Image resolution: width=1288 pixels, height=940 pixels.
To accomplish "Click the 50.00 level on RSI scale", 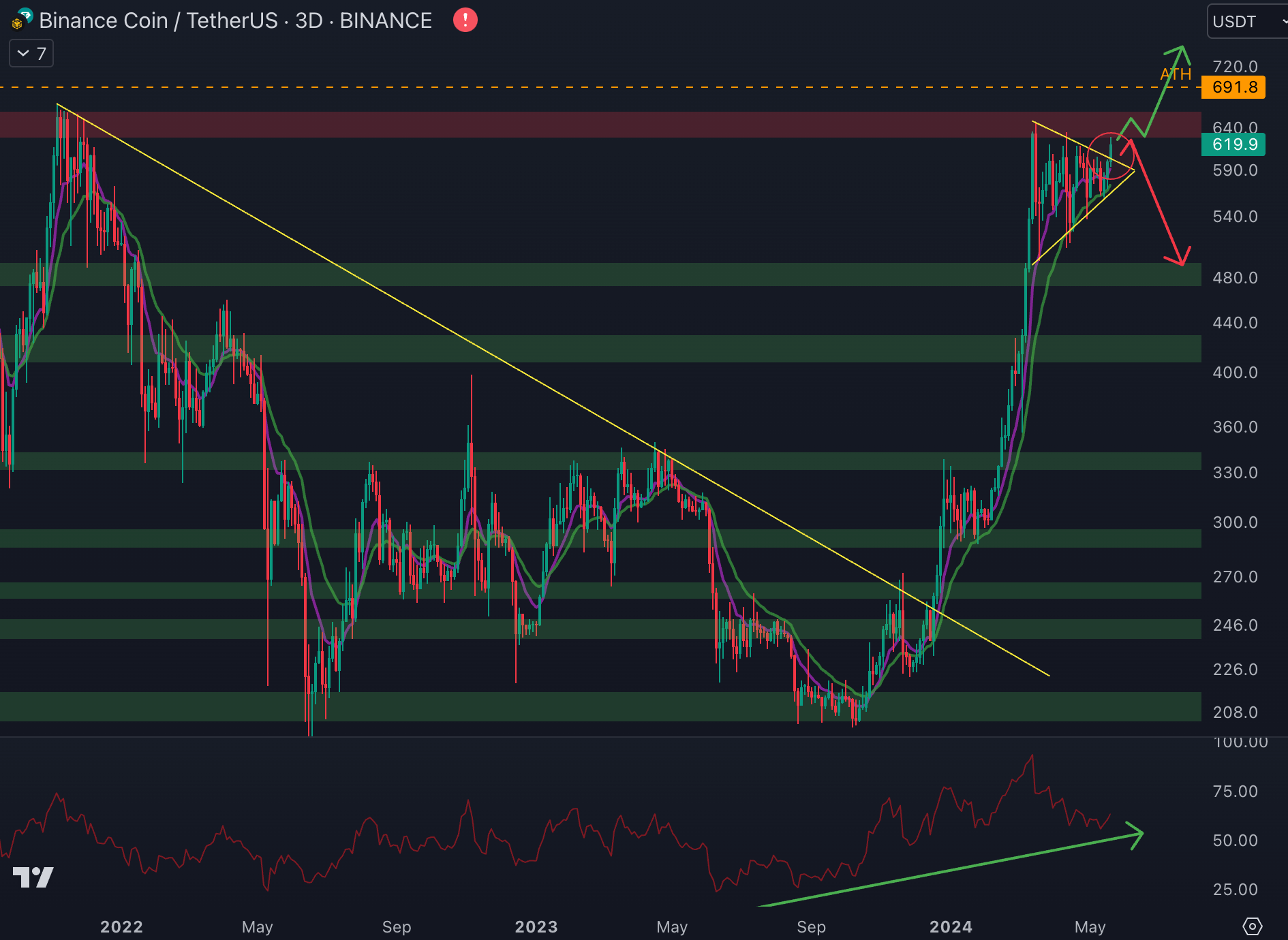I will [x=1235, y=841].
